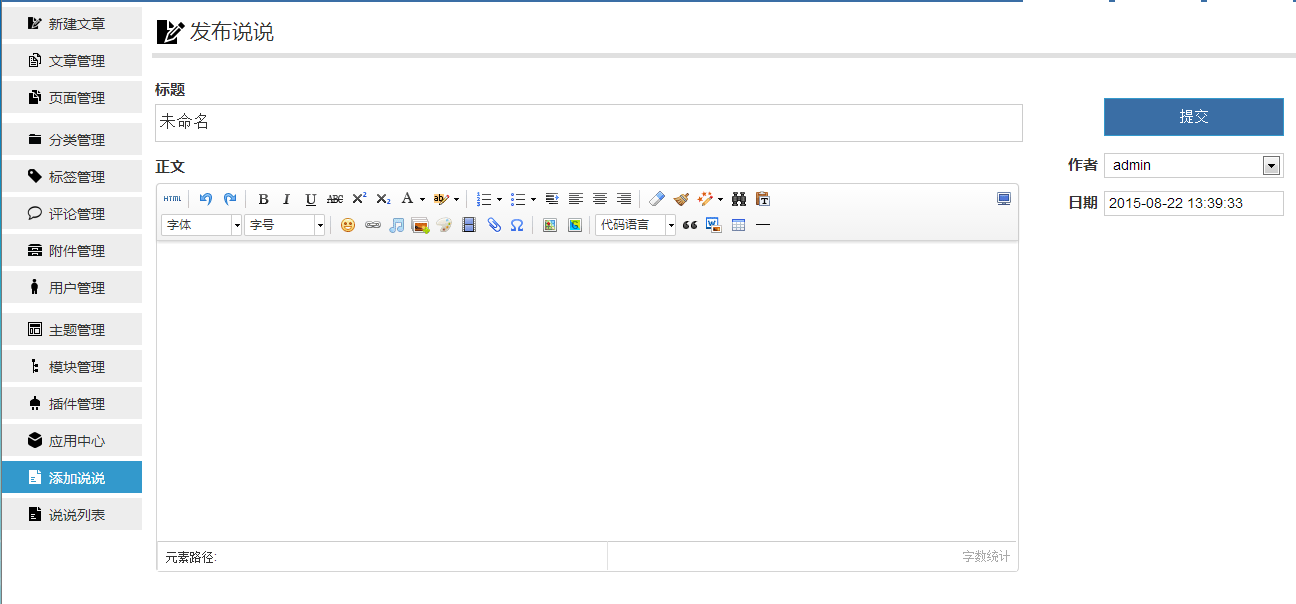The width and height of the screenshot is (1296, 604).
Task: Click 字数统计 word count link
Action: pyautogui.click(x=985, y=557)
